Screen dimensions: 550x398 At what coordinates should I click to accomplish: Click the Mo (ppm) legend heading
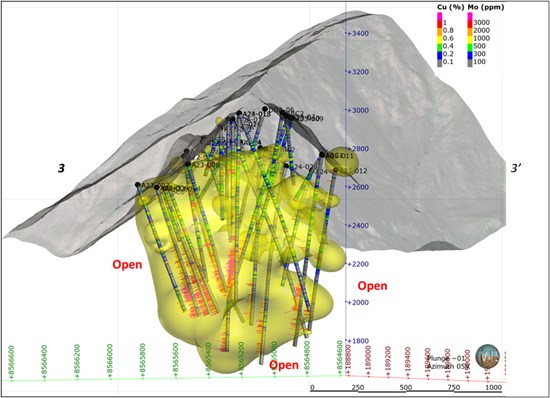tap(486, 7)
